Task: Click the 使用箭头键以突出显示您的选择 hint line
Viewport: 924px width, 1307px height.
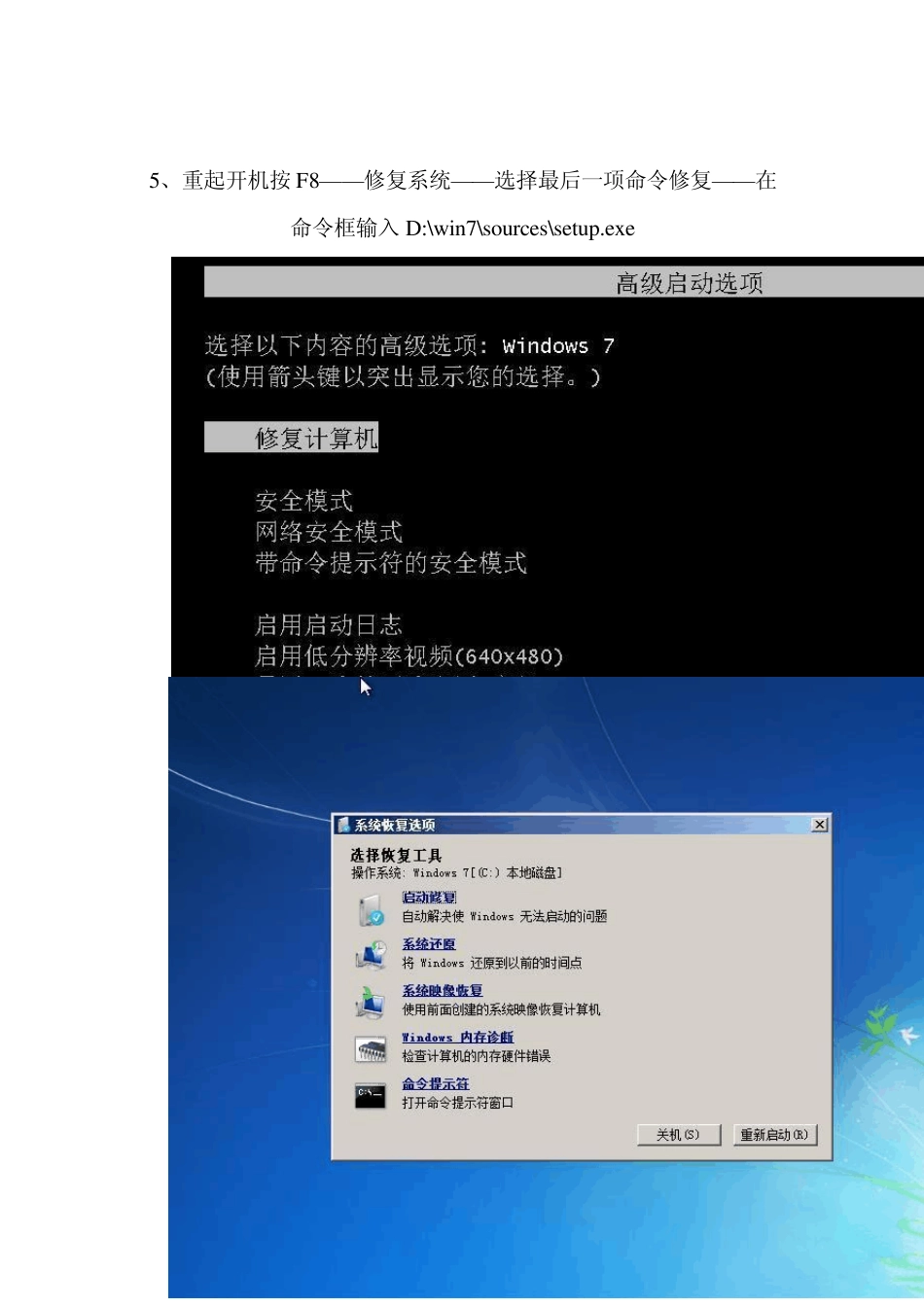Action: pyautogui.click(x=404, y=376)
